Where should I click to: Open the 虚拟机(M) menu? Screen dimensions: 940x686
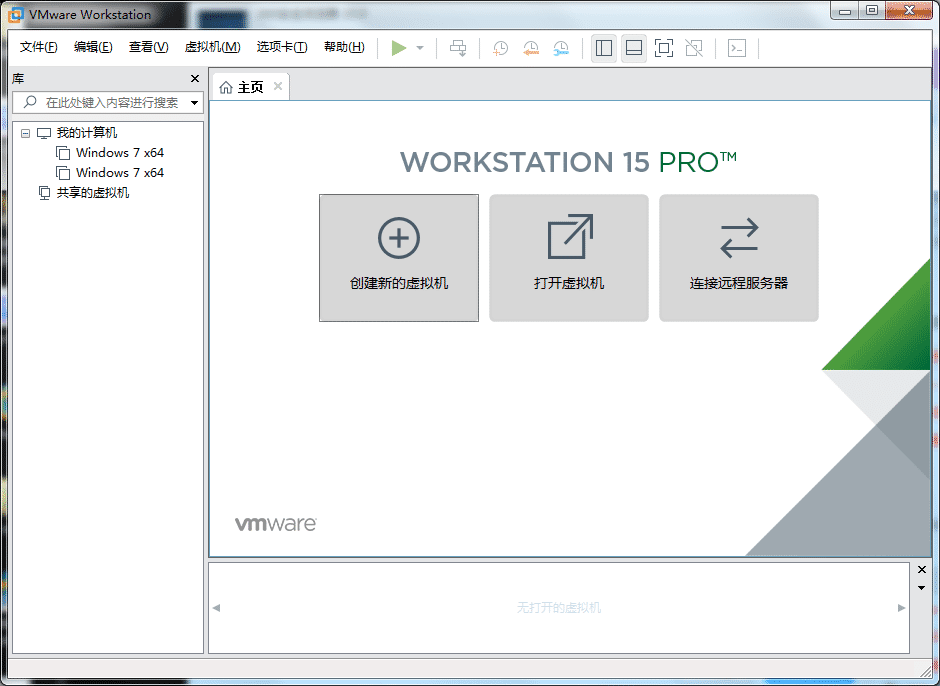[x=212, y=47]
